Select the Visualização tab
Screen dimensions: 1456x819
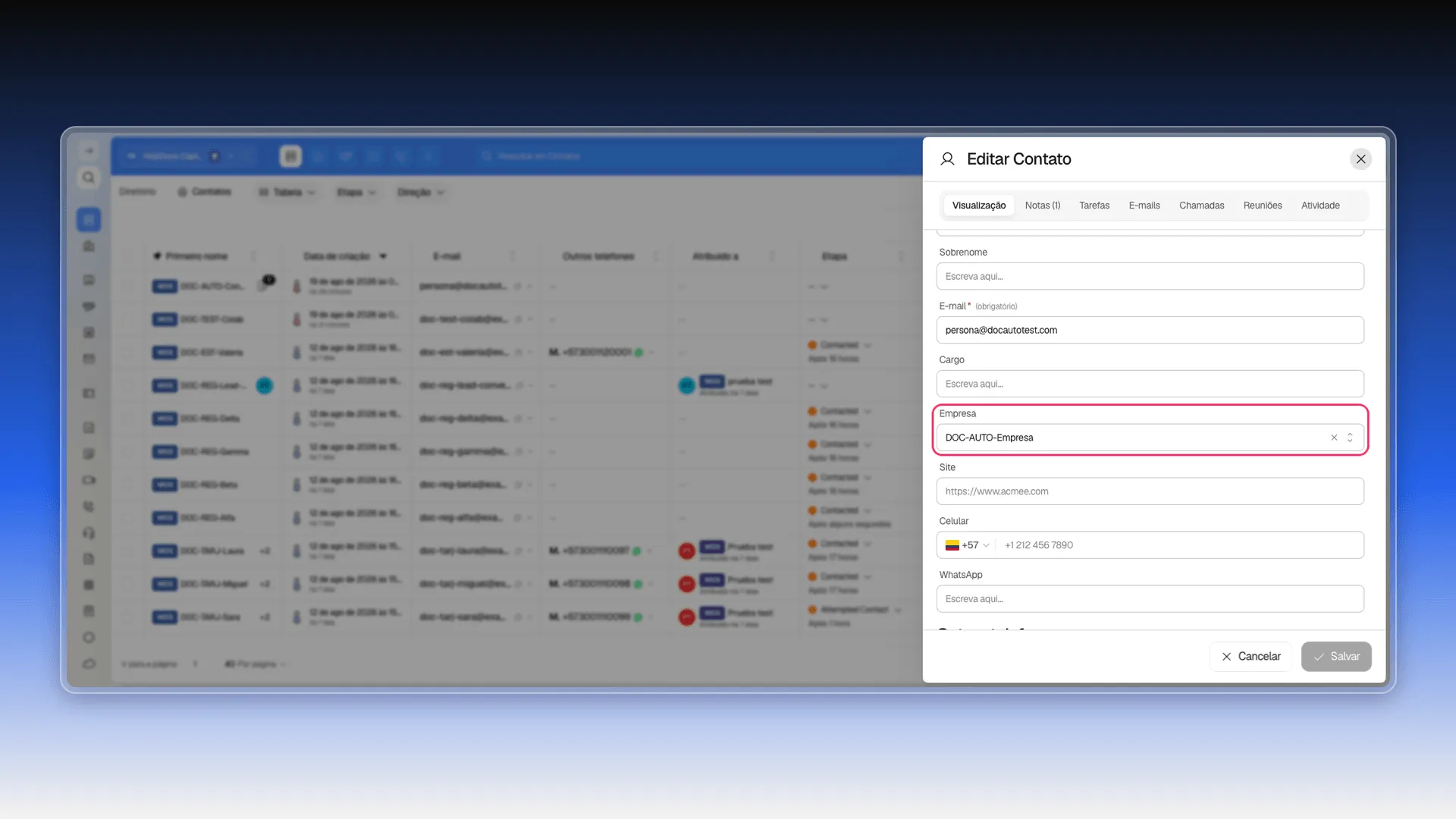978,206
